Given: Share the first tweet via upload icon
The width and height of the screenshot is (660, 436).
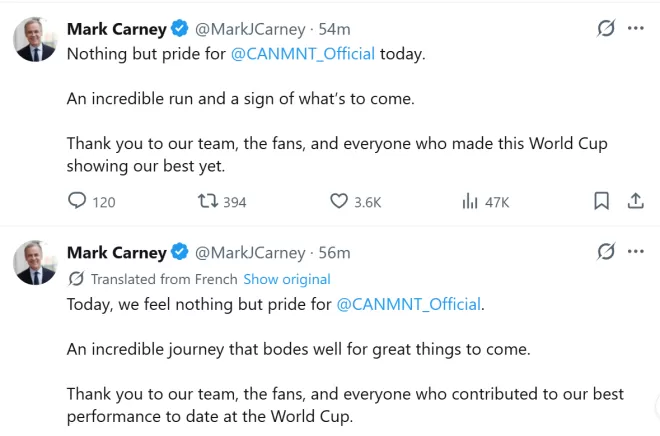Looking at the screenshot, I should (636, 201).
